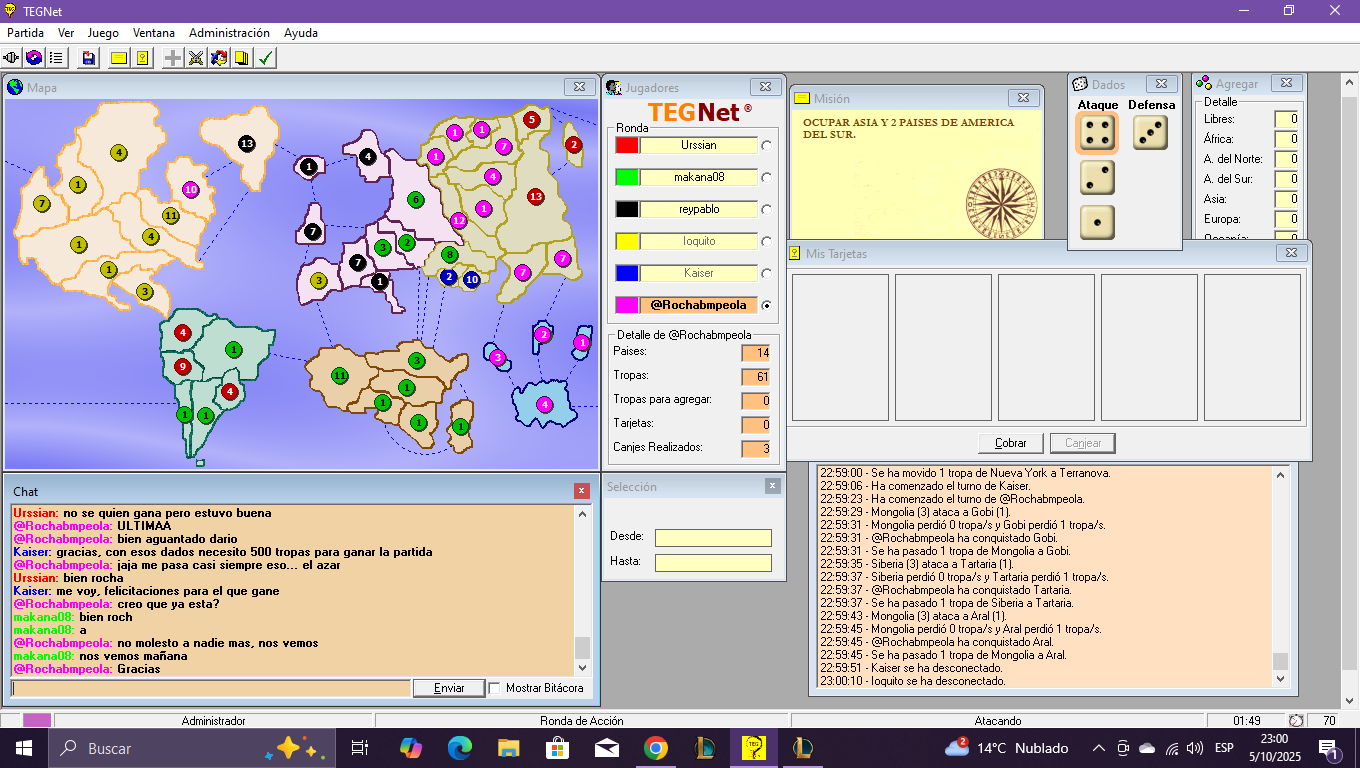Open the Juego menu
Viewport: 1360px width, 768px height.
pos(103,33)
